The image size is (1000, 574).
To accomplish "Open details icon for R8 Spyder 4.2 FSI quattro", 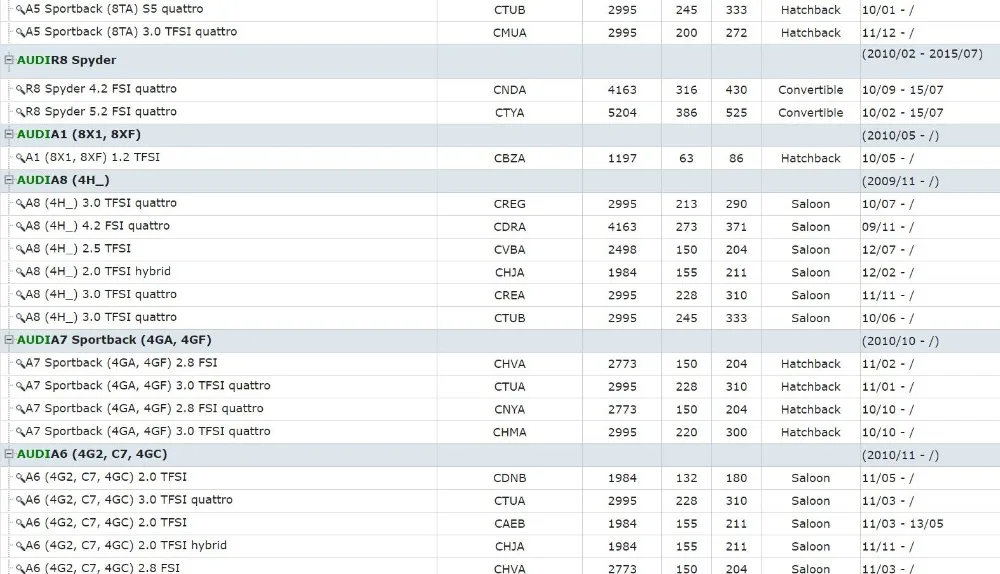I will [20, 90].
